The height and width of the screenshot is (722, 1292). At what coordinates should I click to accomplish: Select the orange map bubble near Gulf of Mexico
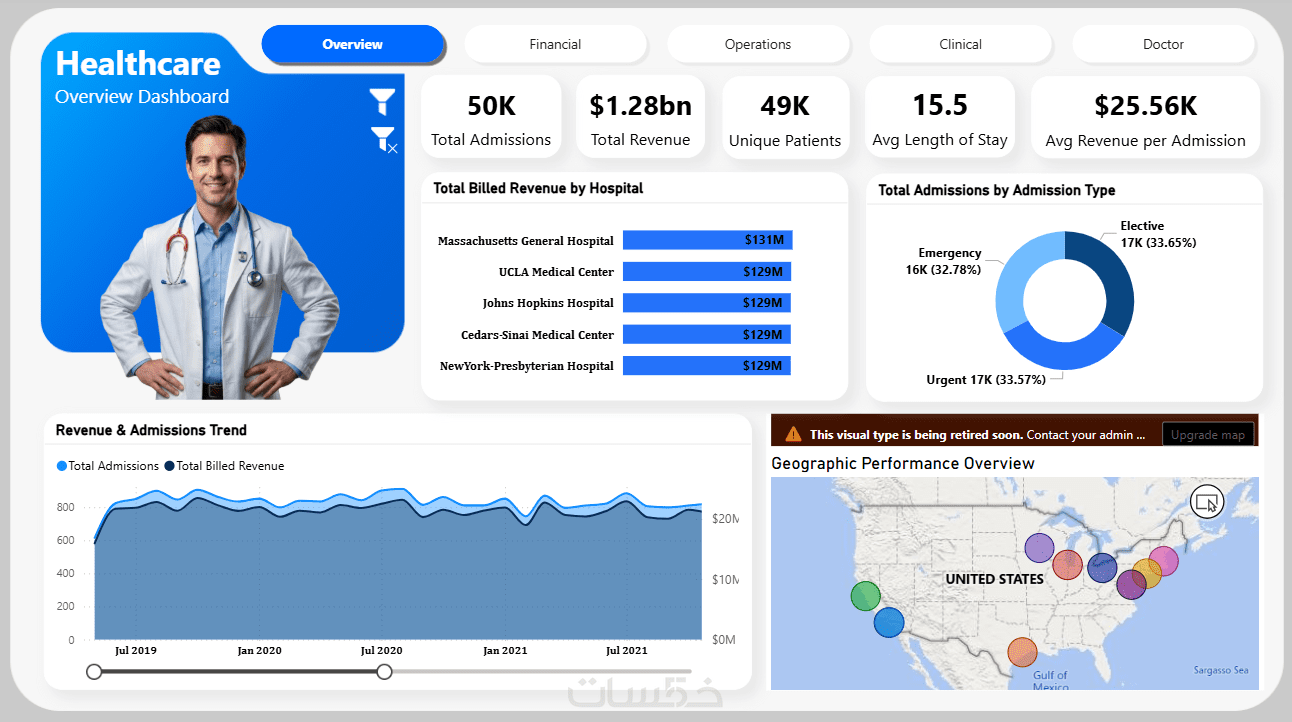coord(1021,653)
